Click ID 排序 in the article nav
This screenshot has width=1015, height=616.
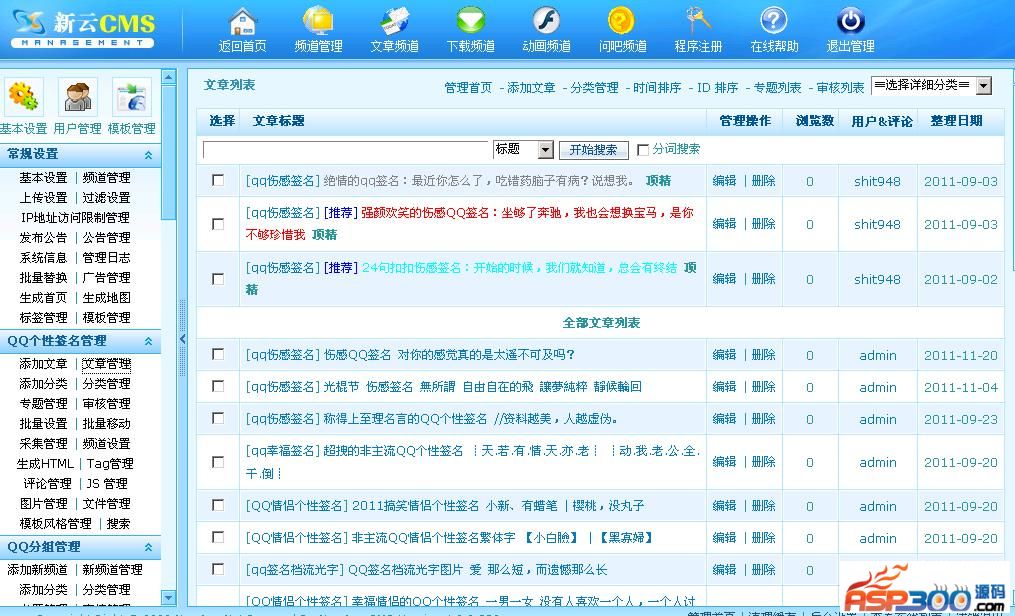click(x=717, y=87)
